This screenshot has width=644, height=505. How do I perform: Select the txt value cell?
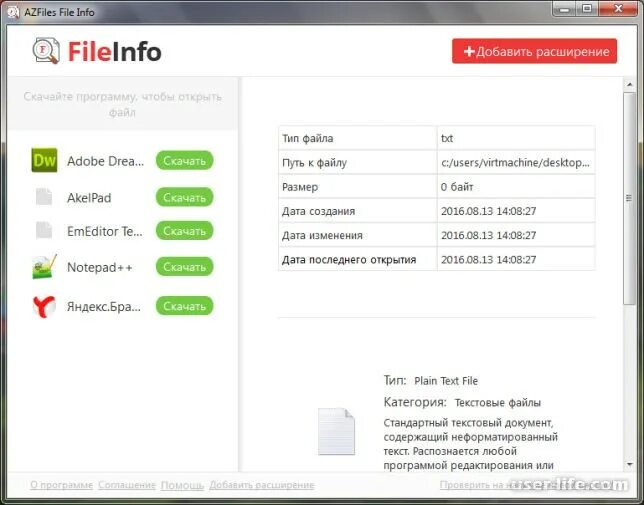pyautogui.click(x=516, y=138)
